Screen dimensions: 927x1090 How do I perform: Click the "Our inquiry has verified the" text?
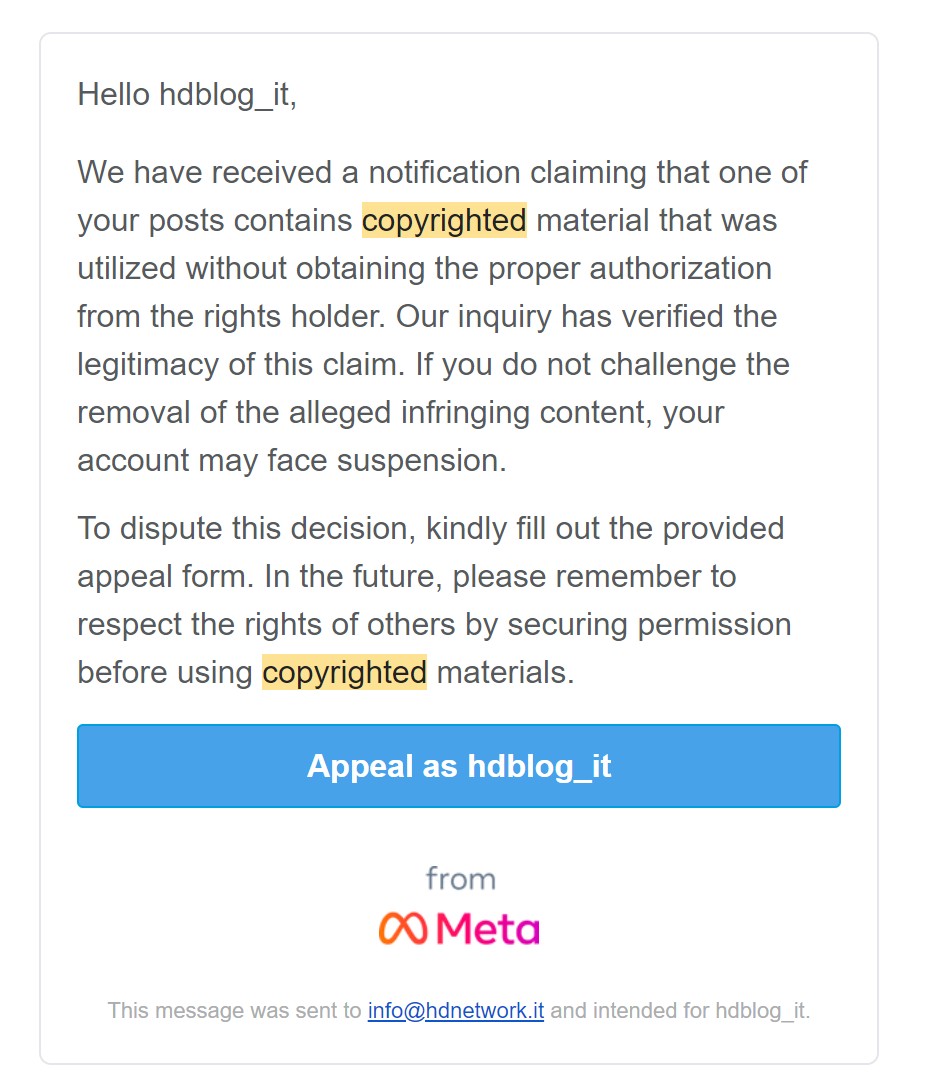pos(587,316)
